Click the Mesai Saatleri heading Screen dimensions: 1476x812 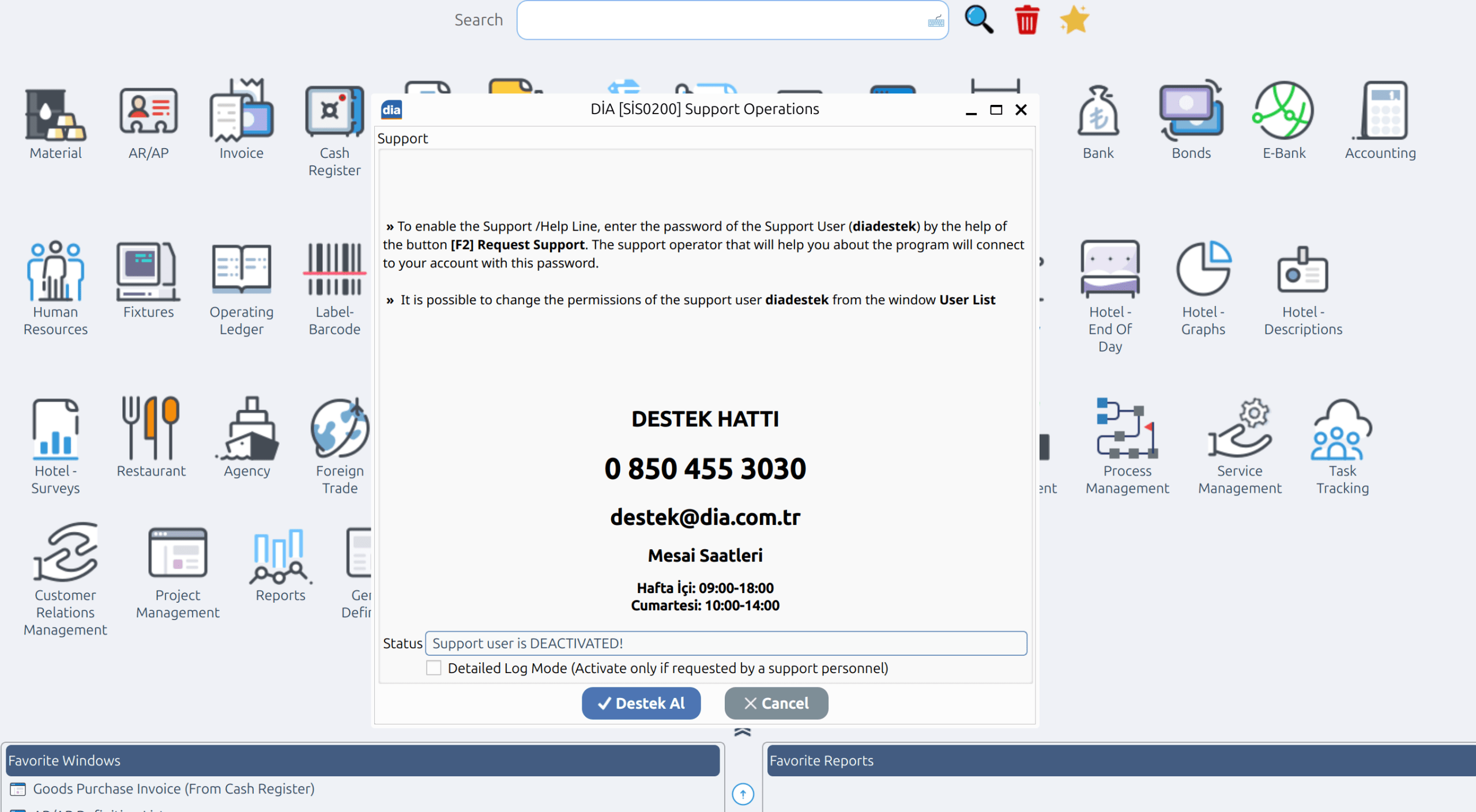click(x=705, y=556)
